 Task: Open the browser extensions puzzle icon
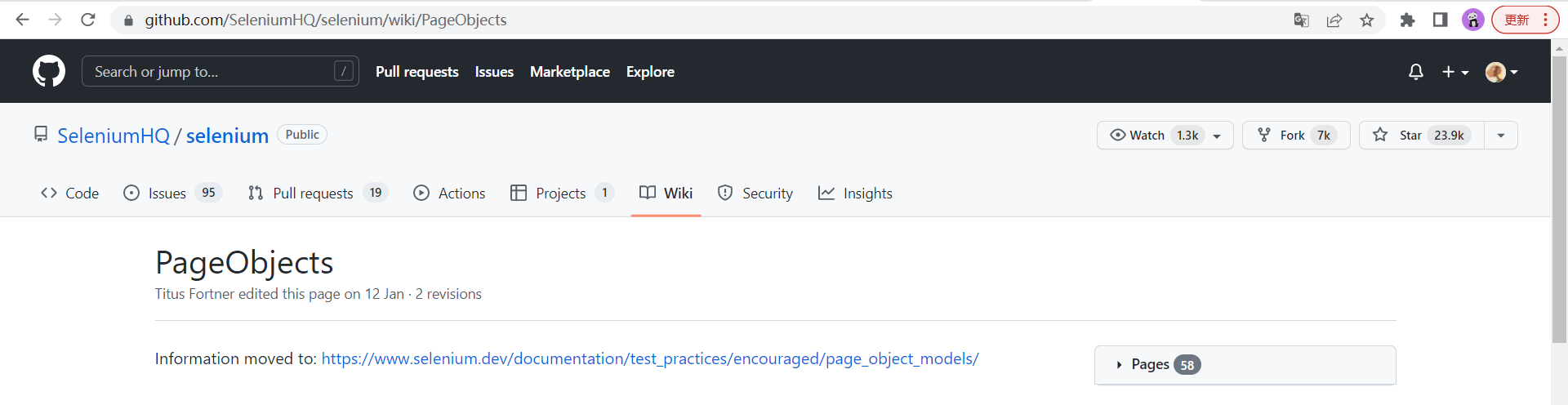coord(1407,20)
